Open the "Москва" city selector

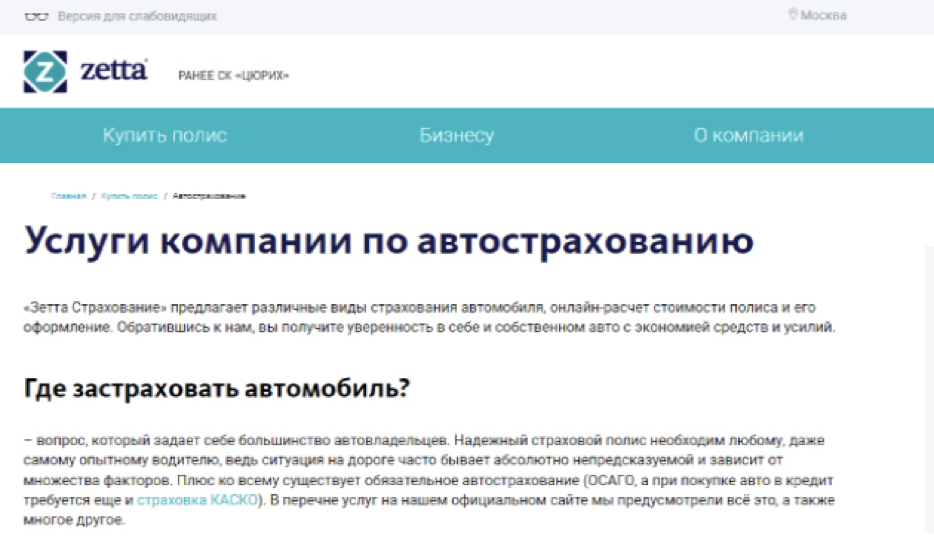pos(823,15)
